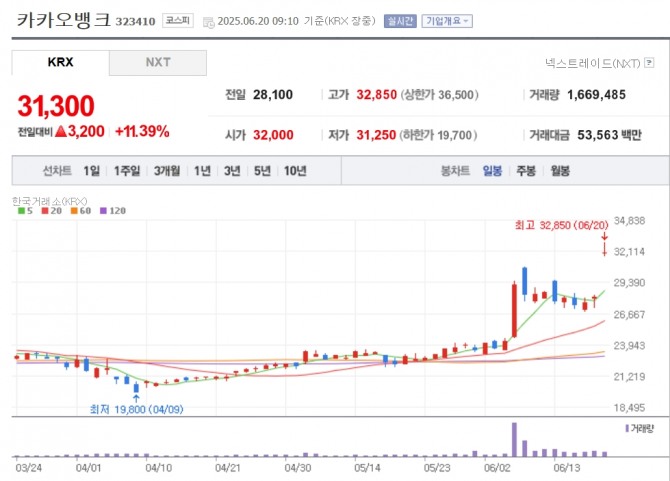Viewport: 670px width, 481px height.
Task: Select the orange 60-day moving average legend swatch
Action: [74, 211]
